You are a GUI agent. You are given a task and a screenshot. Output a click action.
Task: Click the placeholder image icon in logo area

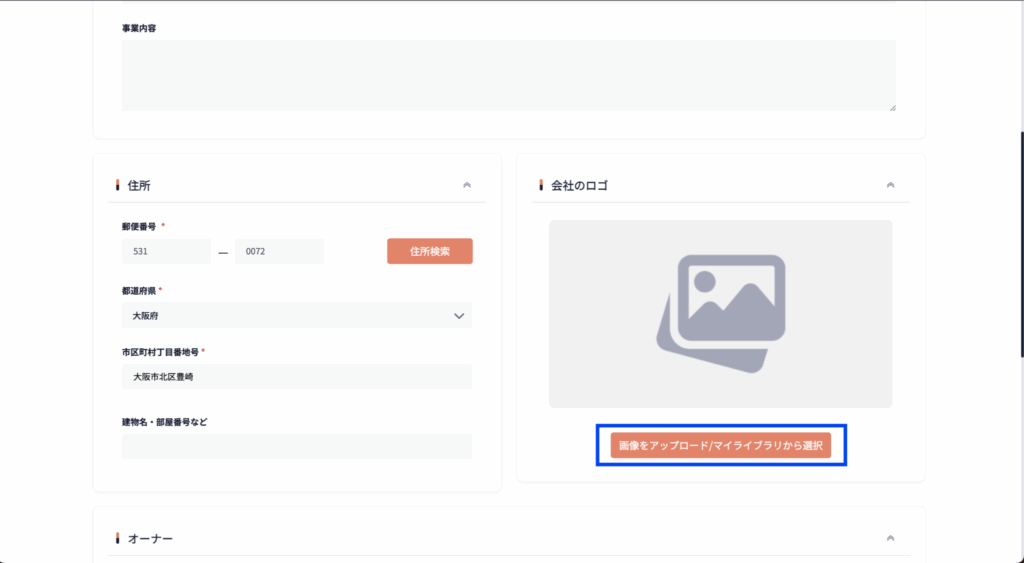coord(720,313)
